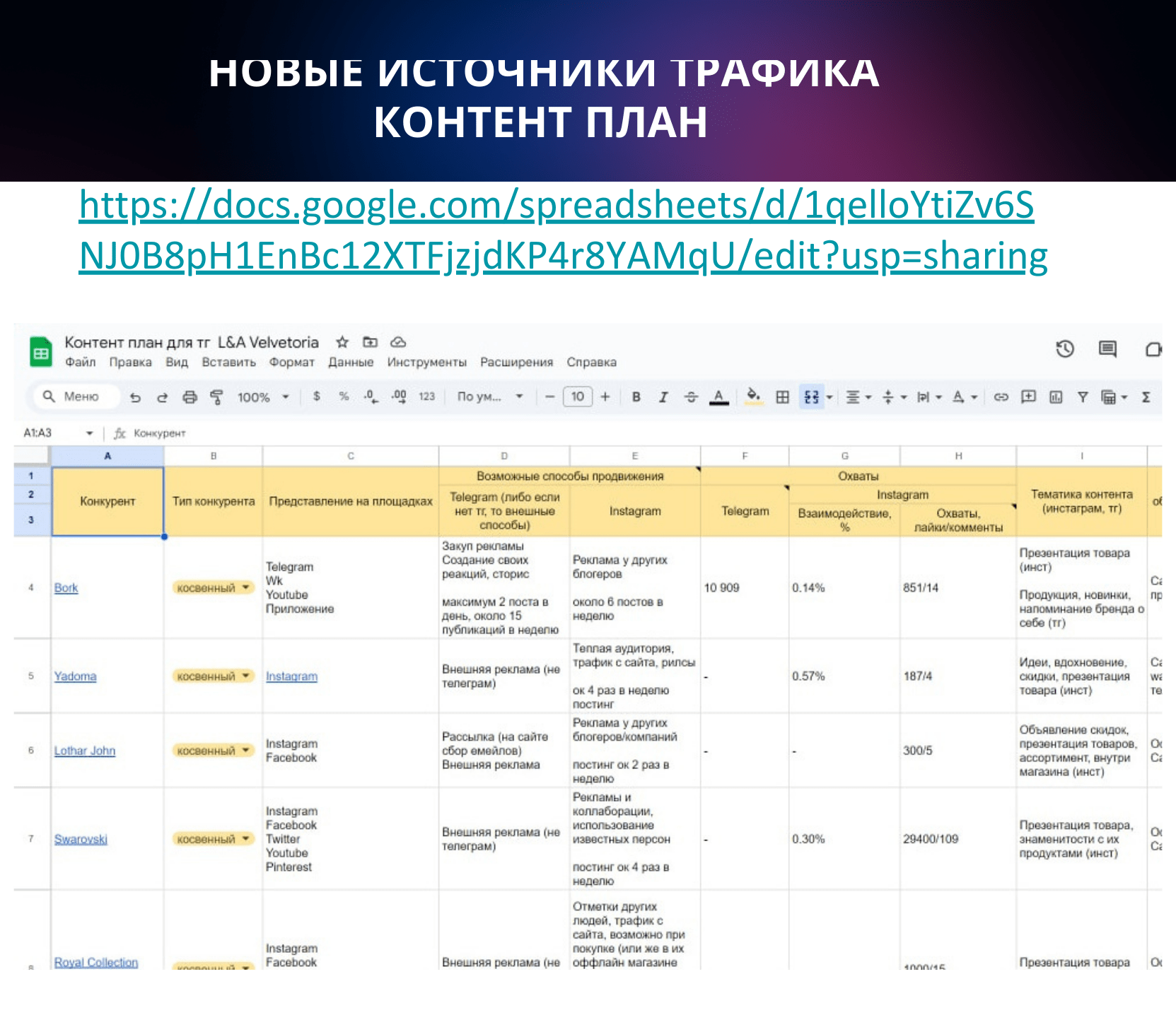The image size is (1176, 1015).
Task: Open the 100% zoom dropdown
Action: [x=262, y=397]
